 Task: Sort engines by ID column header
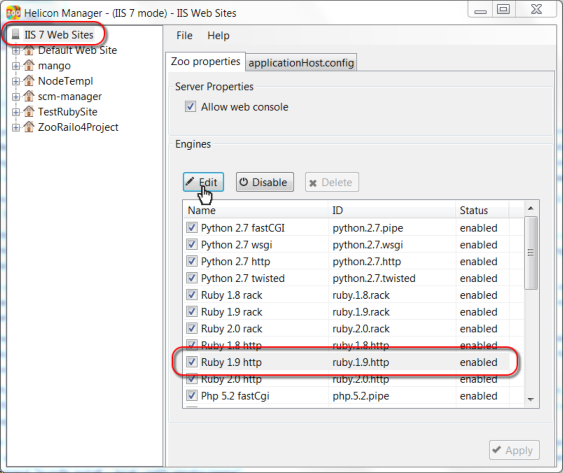pyautogui.click(x=392, y=210)
